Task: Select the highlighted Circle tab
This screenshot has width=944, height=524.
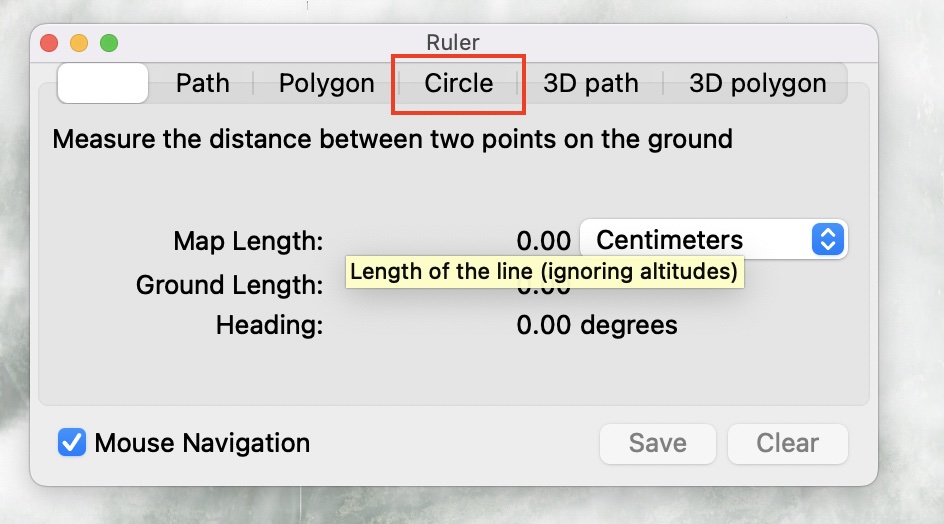Action: pyautogui.click(x=459, y=83)
